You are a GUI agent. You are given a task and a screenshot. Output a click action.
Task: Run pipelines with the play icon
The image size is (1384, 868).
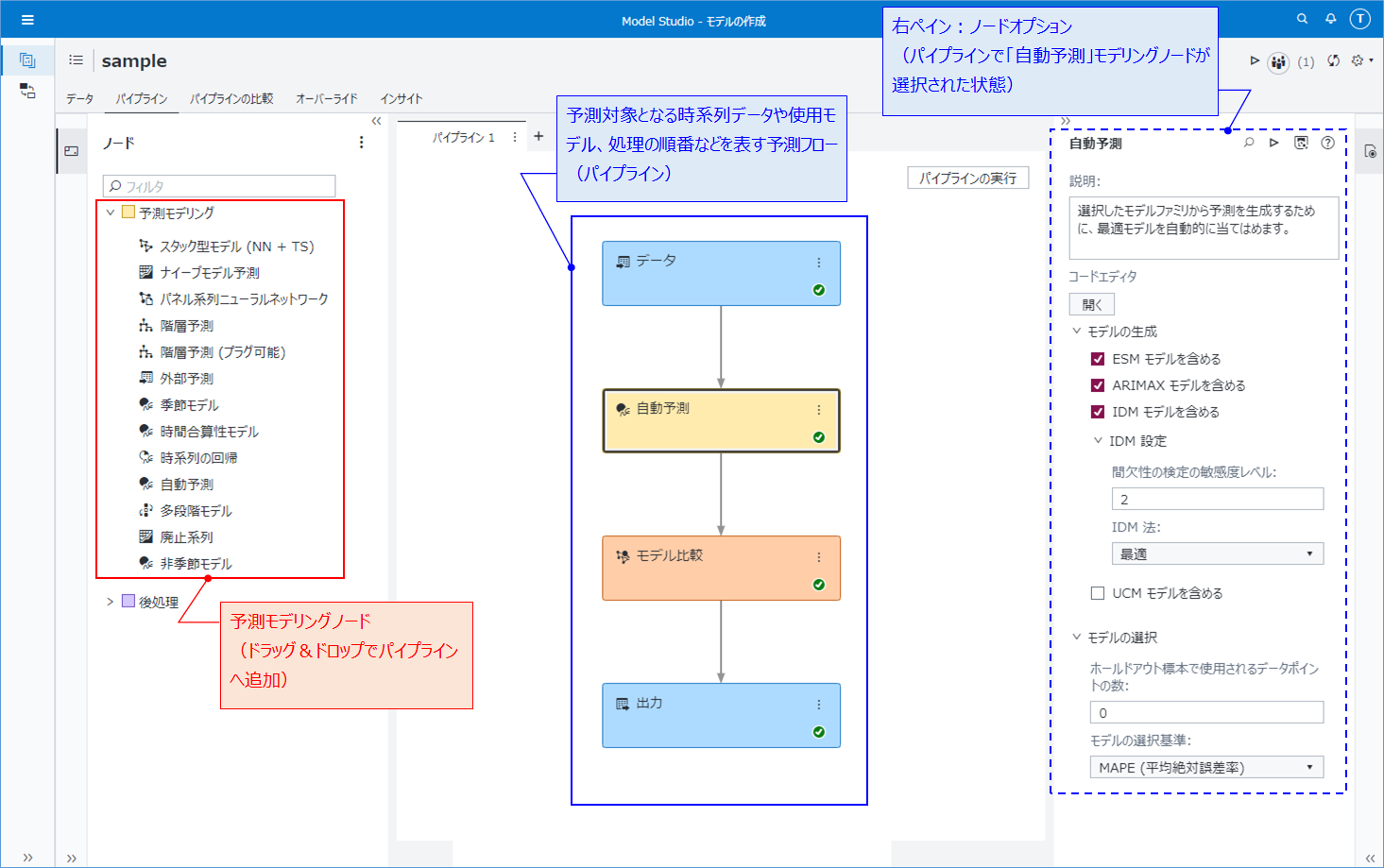[1255, 60]
